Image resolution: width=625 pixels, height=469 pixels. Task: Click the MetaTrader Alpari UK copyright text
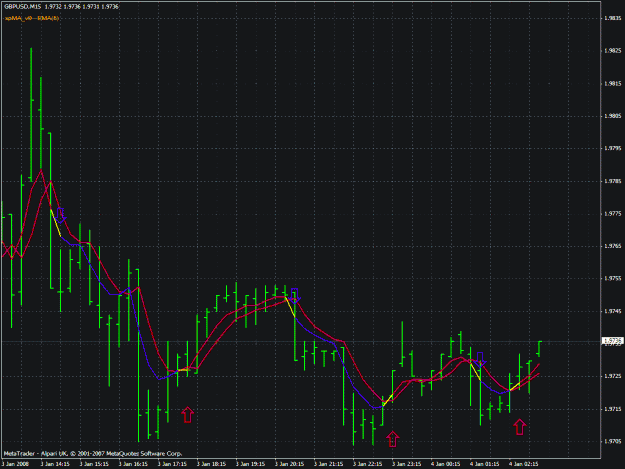pyautogui.click(x=93, y=453)
